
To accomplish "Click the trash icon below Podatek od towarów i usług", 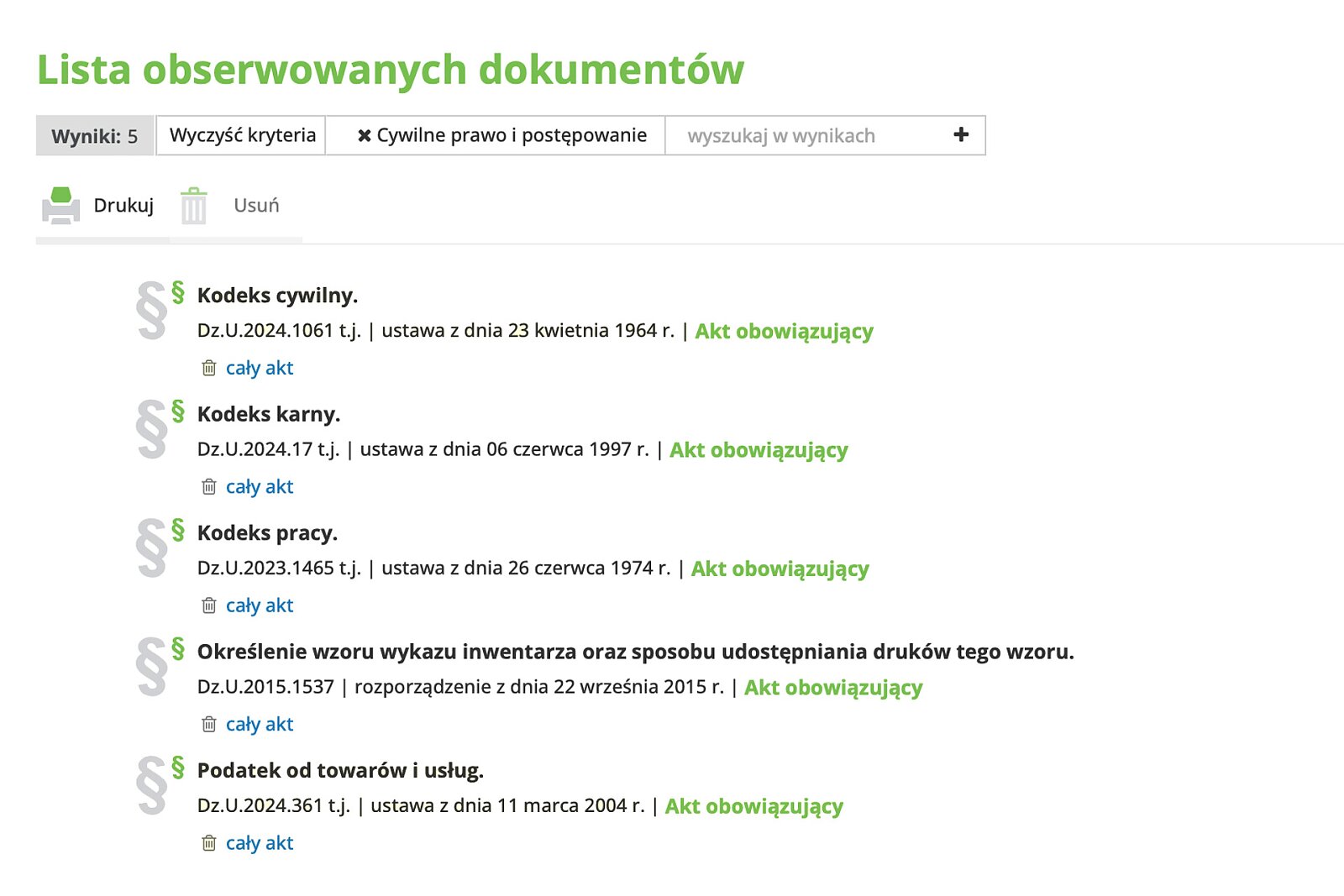I will pos(207,843).
